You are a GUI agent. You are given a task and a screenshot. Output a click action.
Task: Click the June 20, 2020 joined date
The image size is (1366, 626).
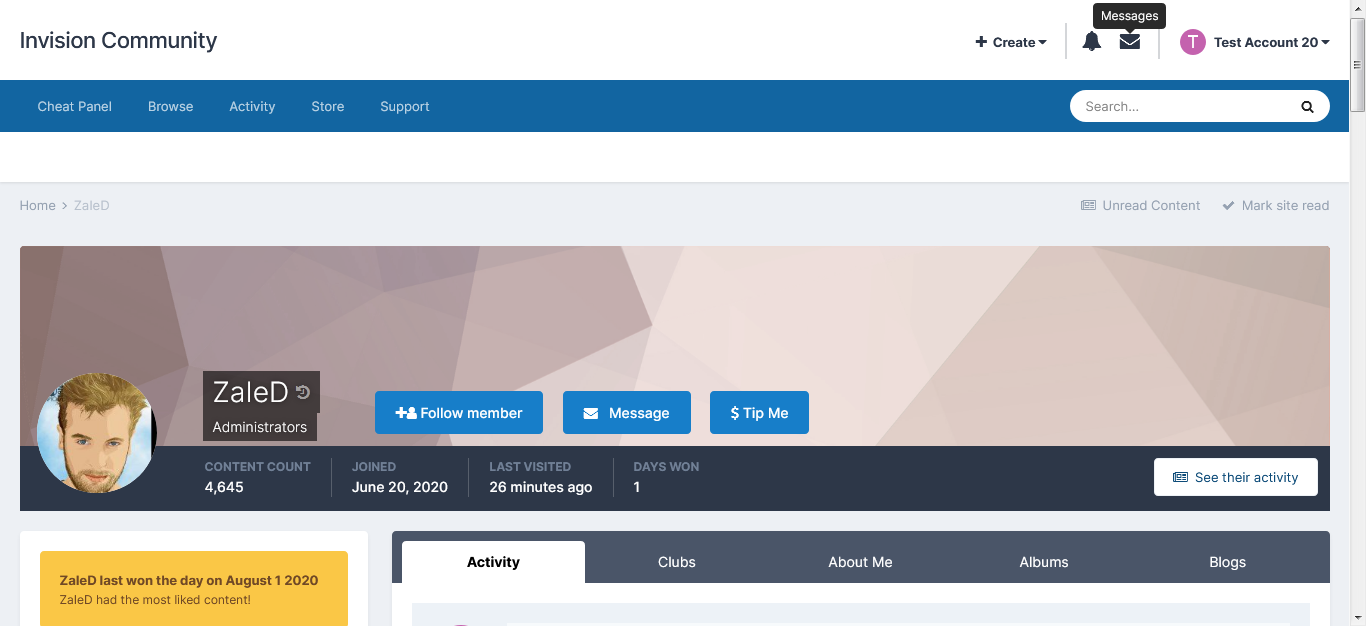[x=400, y=487]
